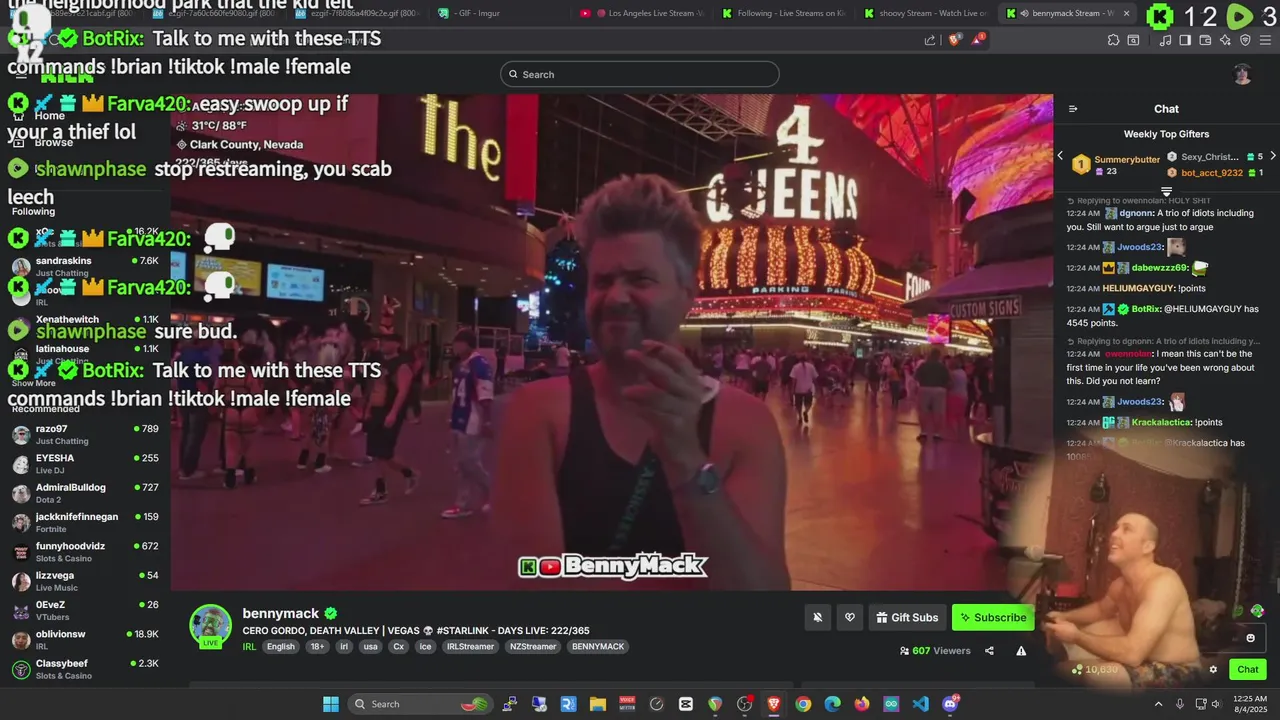Open jackknifefinnegan recommended channel
Image resolution: width=1280 pixels, height=720 pixels.
coord(85,522)
